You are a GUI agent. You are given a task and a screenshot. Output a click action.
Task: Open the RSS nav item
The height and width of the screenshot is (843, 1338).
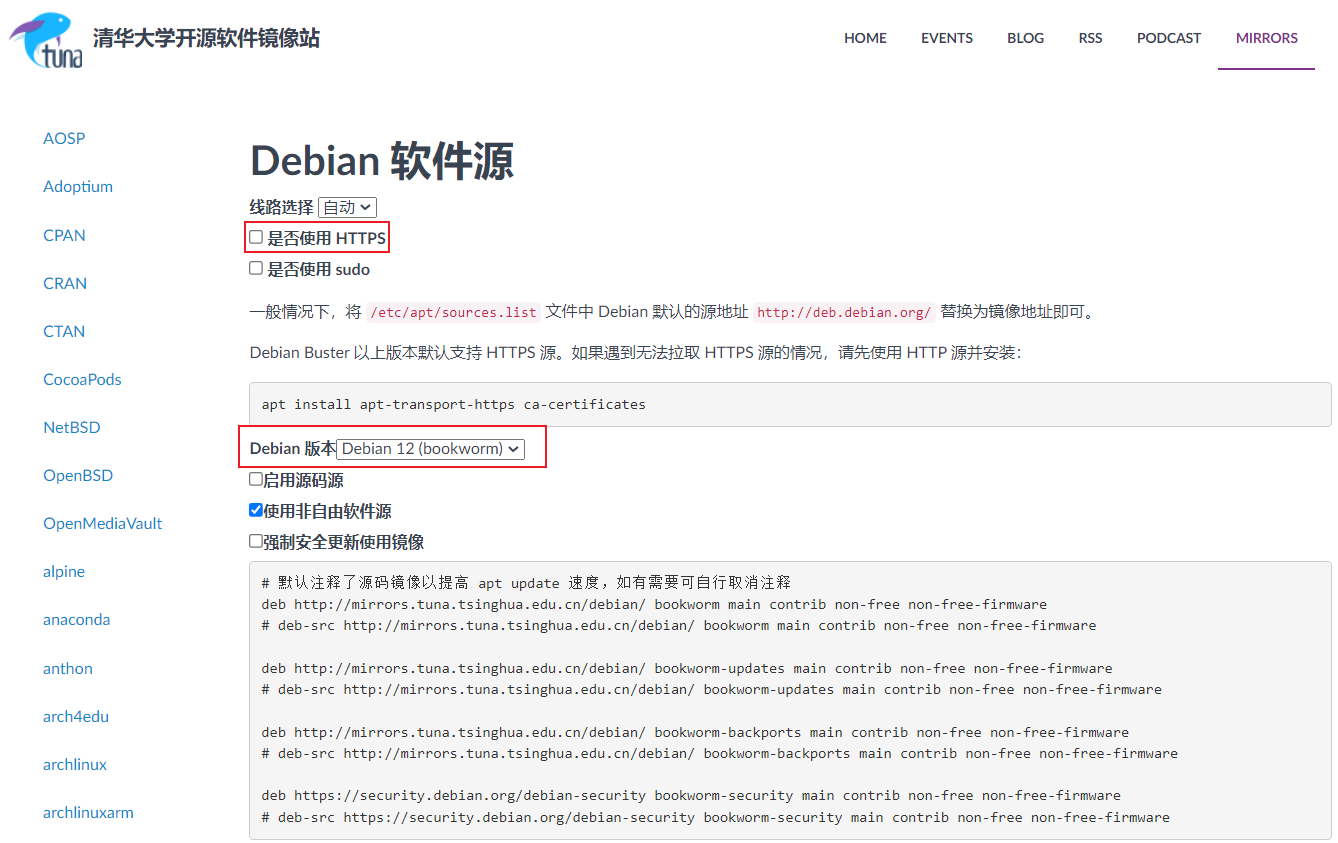(x=1090, y=38)
